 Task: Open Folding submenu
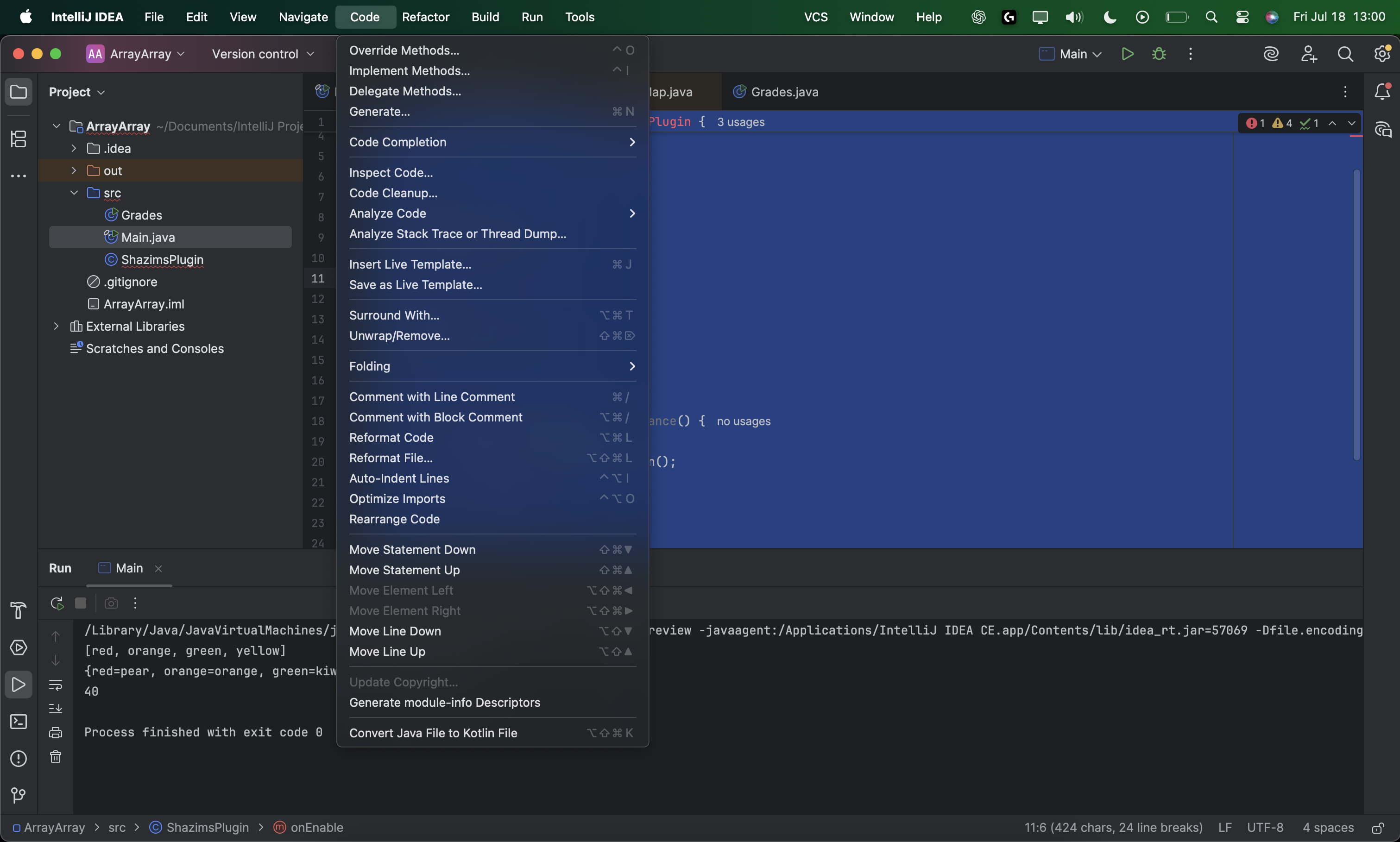[492, 366]
